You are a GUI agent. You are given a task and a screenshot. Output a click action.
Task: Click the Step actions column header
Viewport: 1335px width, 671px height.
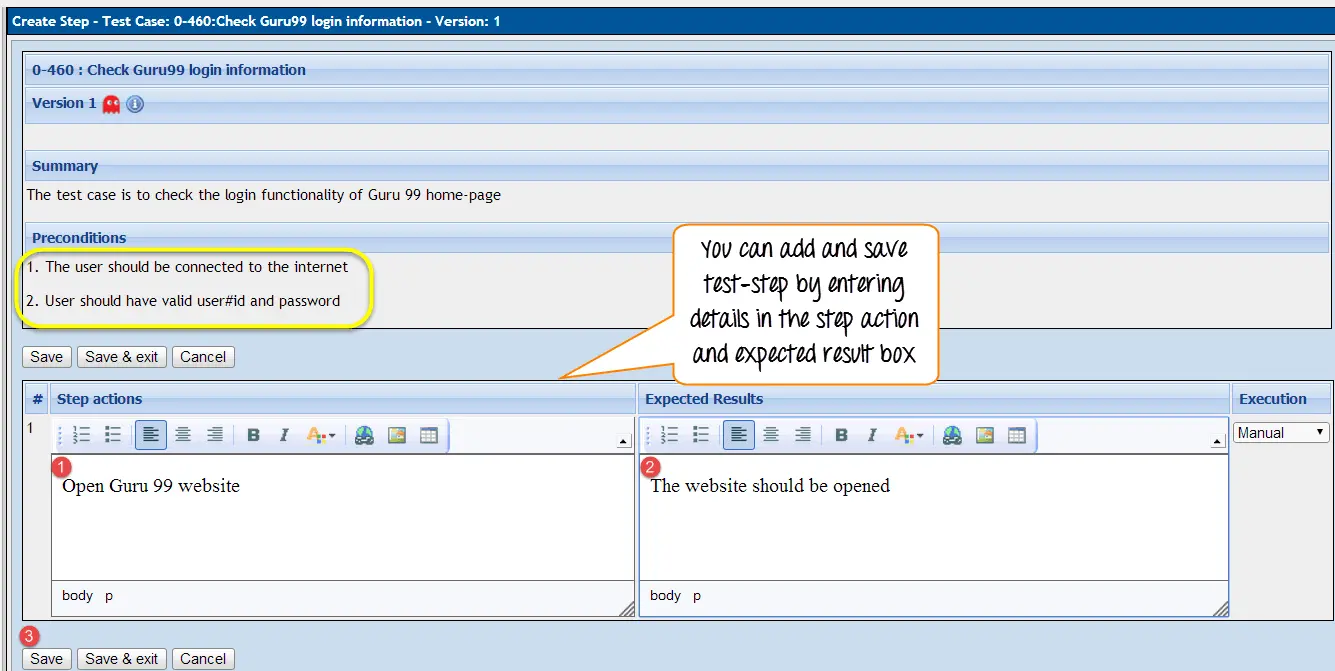click(x=343, y=399)
